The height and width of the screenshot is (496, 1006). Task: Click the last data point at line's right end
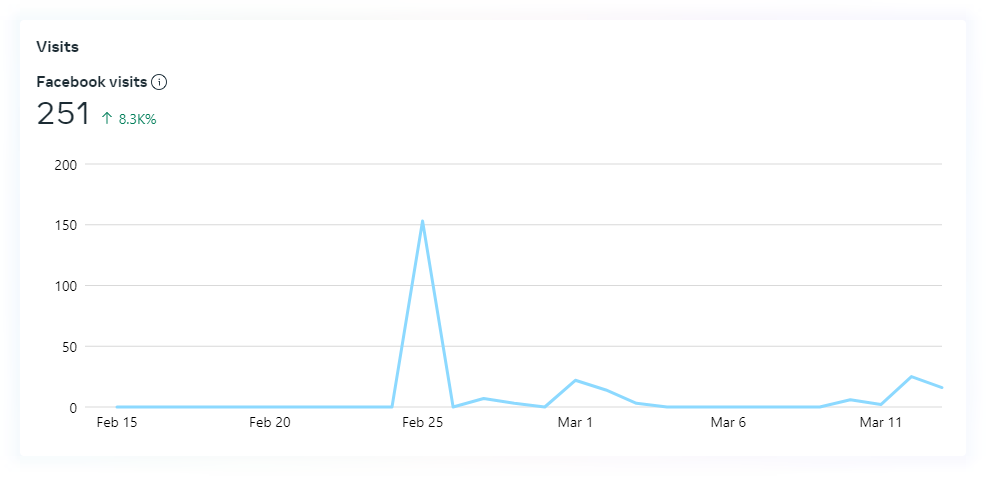(942, 388)
